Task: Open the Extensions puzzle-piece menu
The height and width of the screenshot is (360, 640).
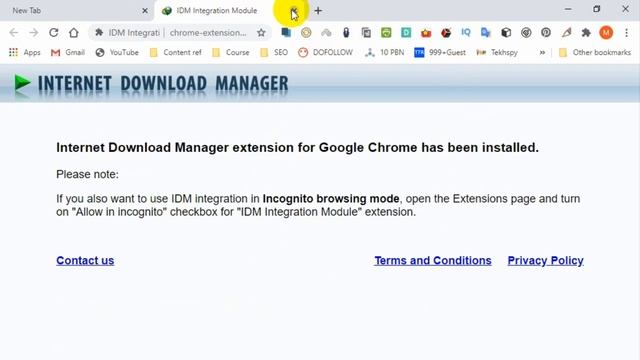Action: coord(586,33)
